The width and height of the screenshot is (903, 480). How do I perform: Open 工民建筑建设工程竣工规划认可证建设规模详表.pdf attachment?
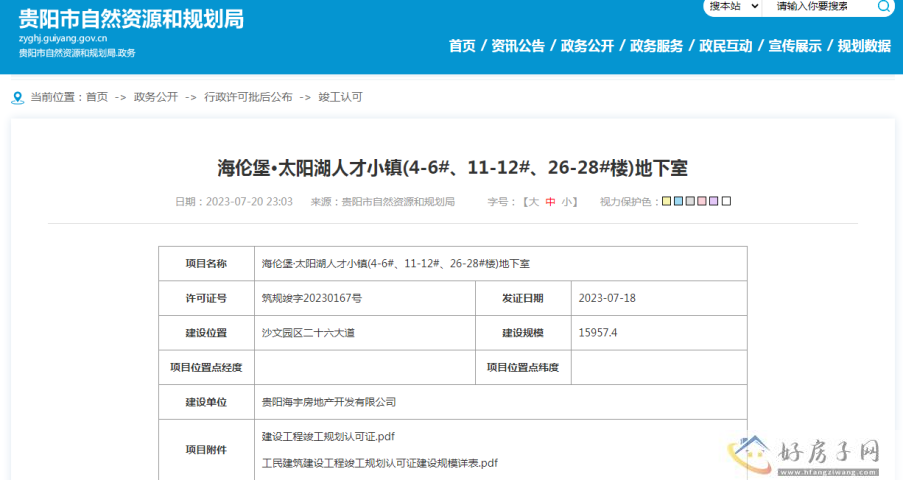pos(380,463)
